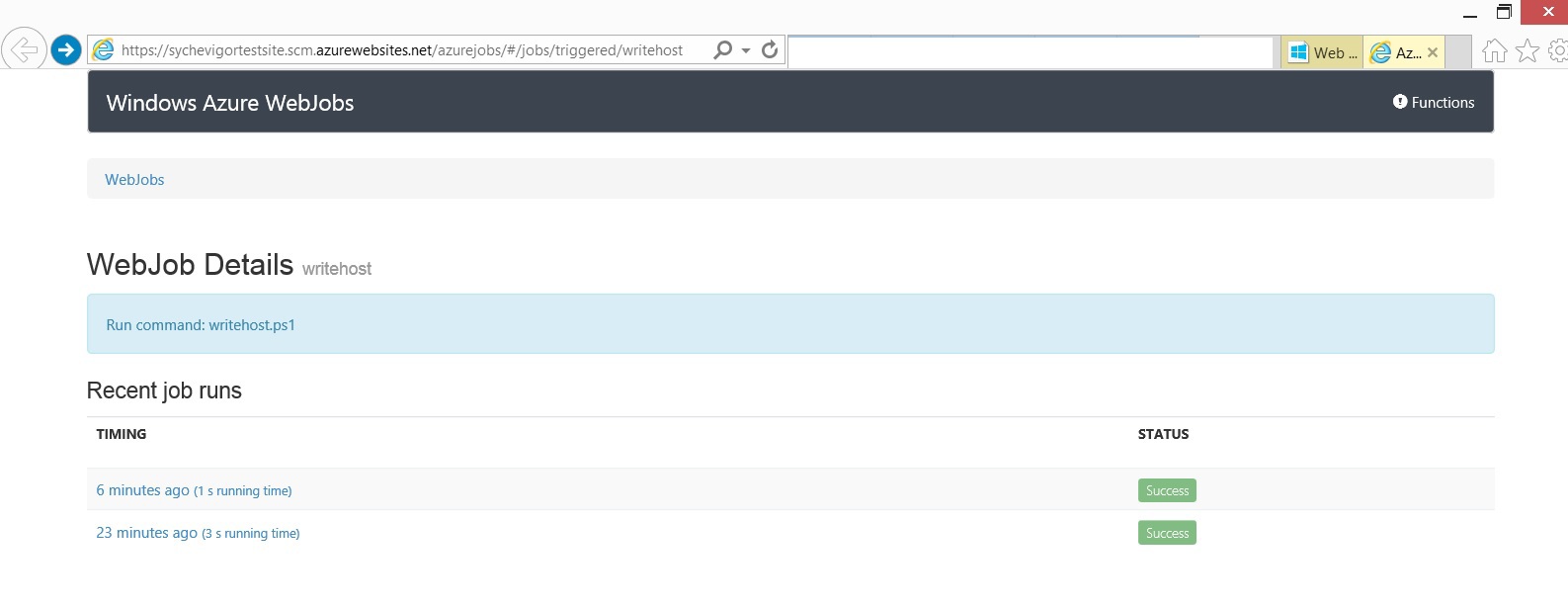Click 'Run command: writehost.ps1' text
Viewport: 1568px width, 608px height.
pos(201,325)
